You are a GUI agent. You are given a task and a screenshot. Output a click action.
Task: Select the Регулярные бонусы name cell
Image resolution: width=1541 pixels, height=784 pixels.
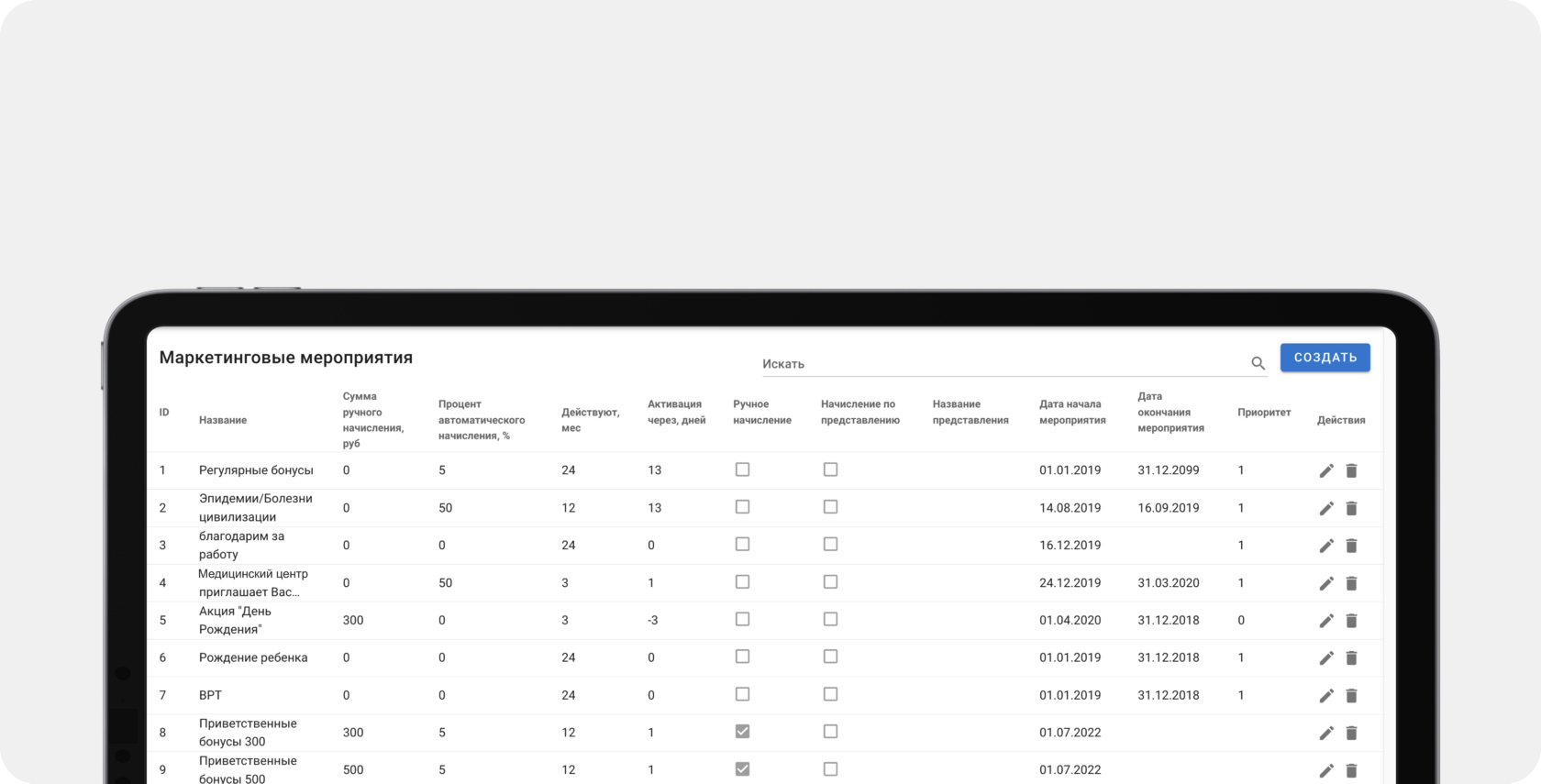tap(256, 470)
